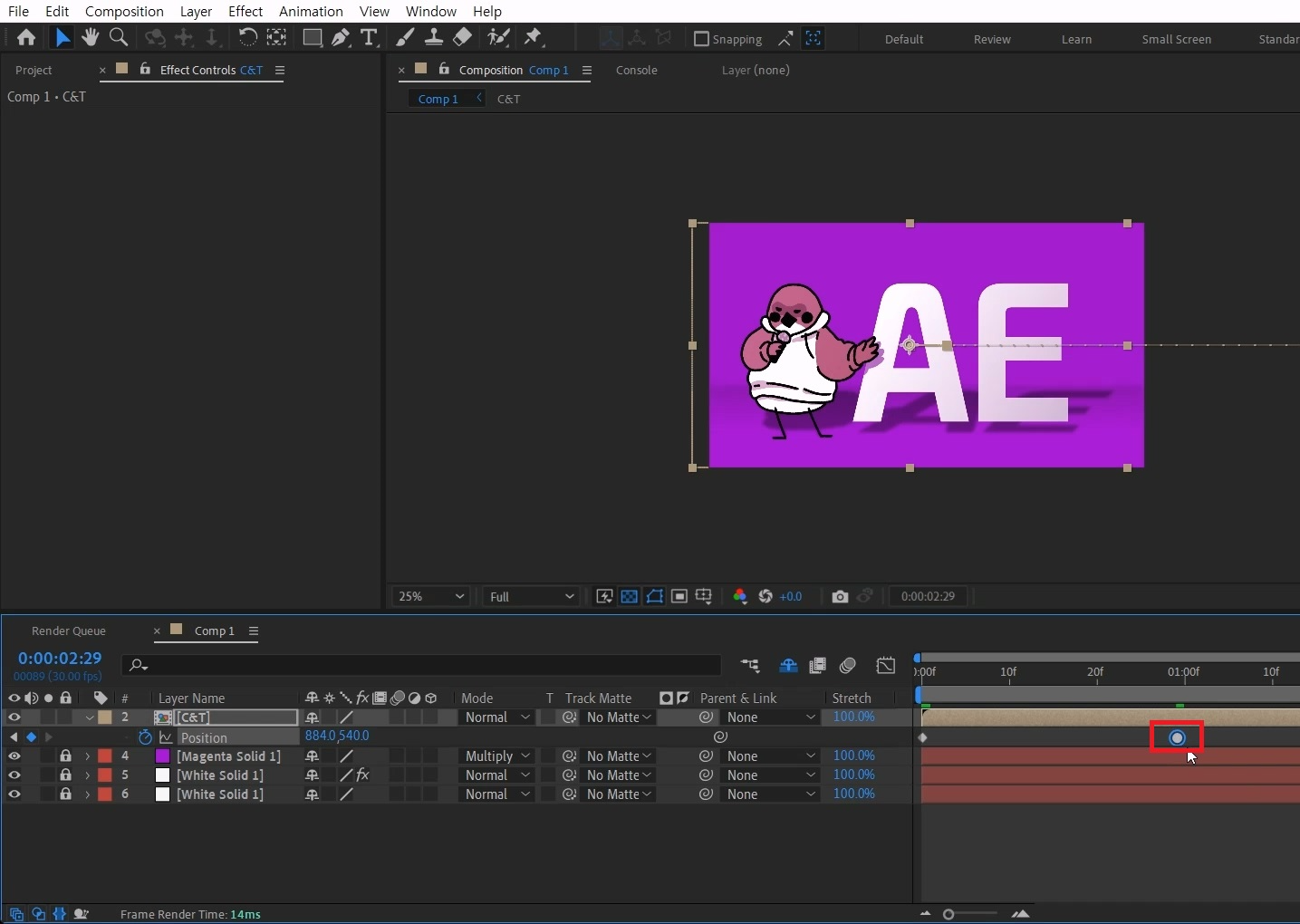
Task: Toggle the Position keyframe diamond checkbox
Action: coord(31,737)
